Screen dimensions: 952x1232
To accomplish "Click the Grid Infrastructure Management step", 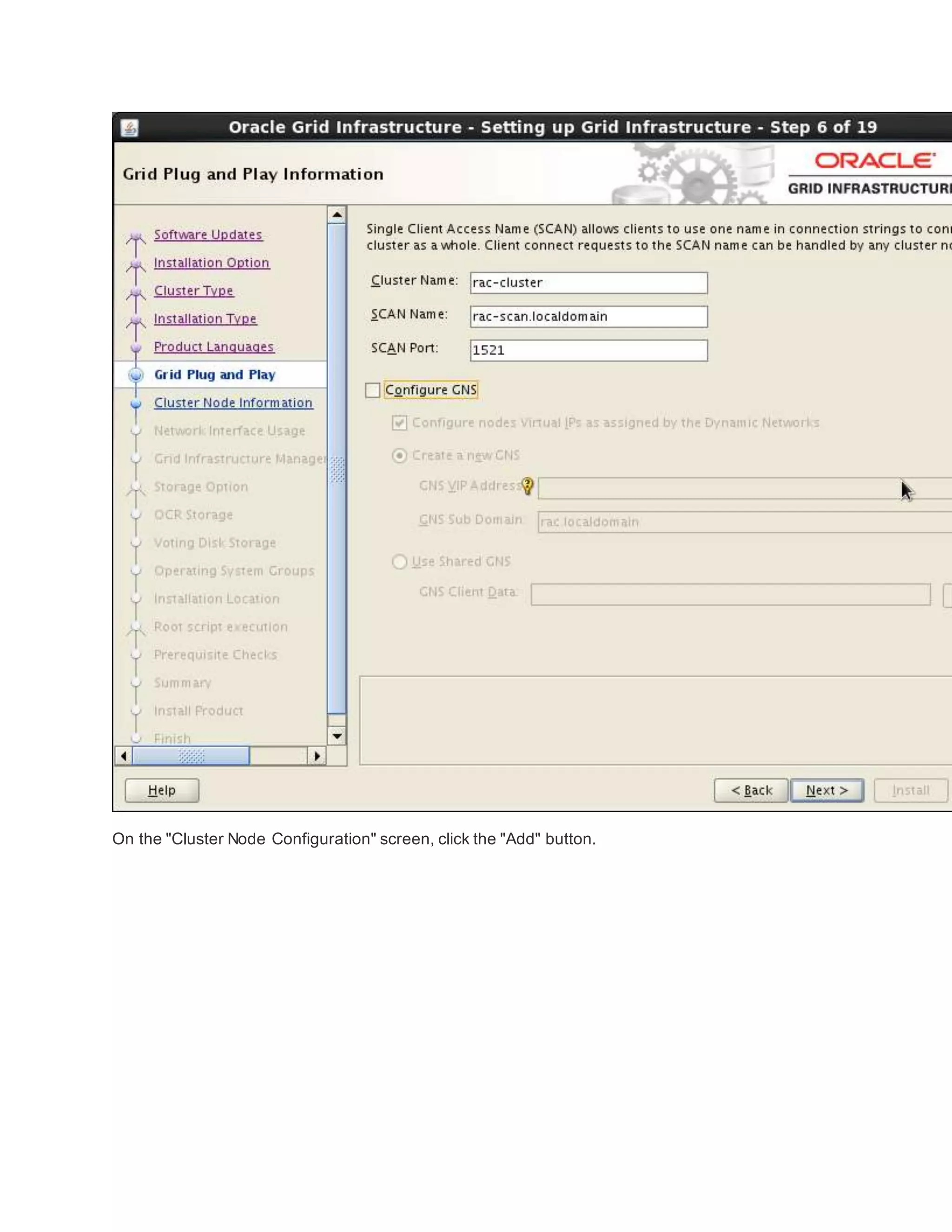I will pos(240,458).
